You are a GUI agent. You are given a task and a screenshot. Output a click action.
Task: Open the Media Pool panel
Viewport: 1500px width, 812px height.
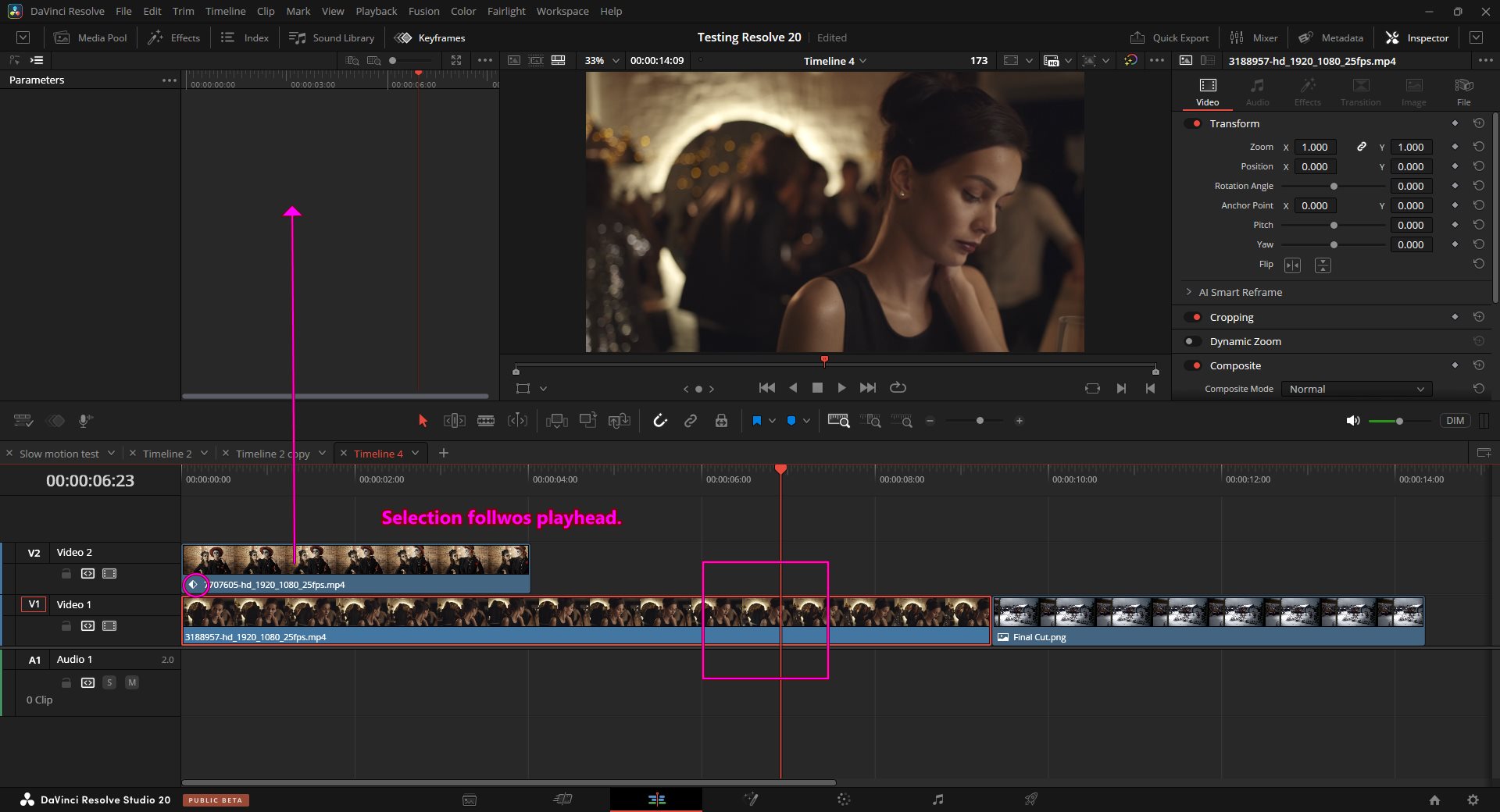coord(90,37)
